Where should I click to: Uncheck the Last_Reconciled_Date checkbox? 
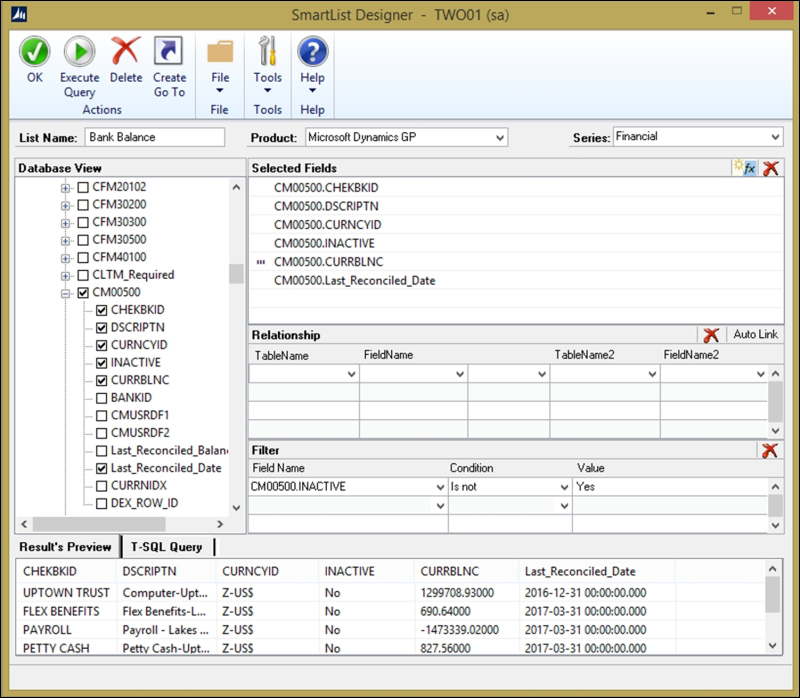click(x=102, y=468)
